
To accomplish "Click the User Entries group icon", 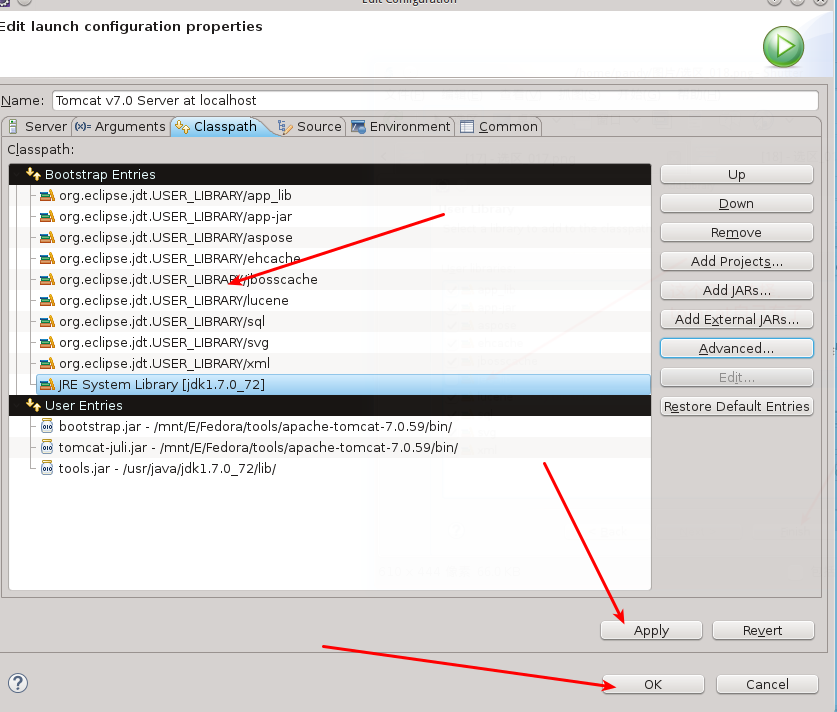I will click(x=34, y=405).
